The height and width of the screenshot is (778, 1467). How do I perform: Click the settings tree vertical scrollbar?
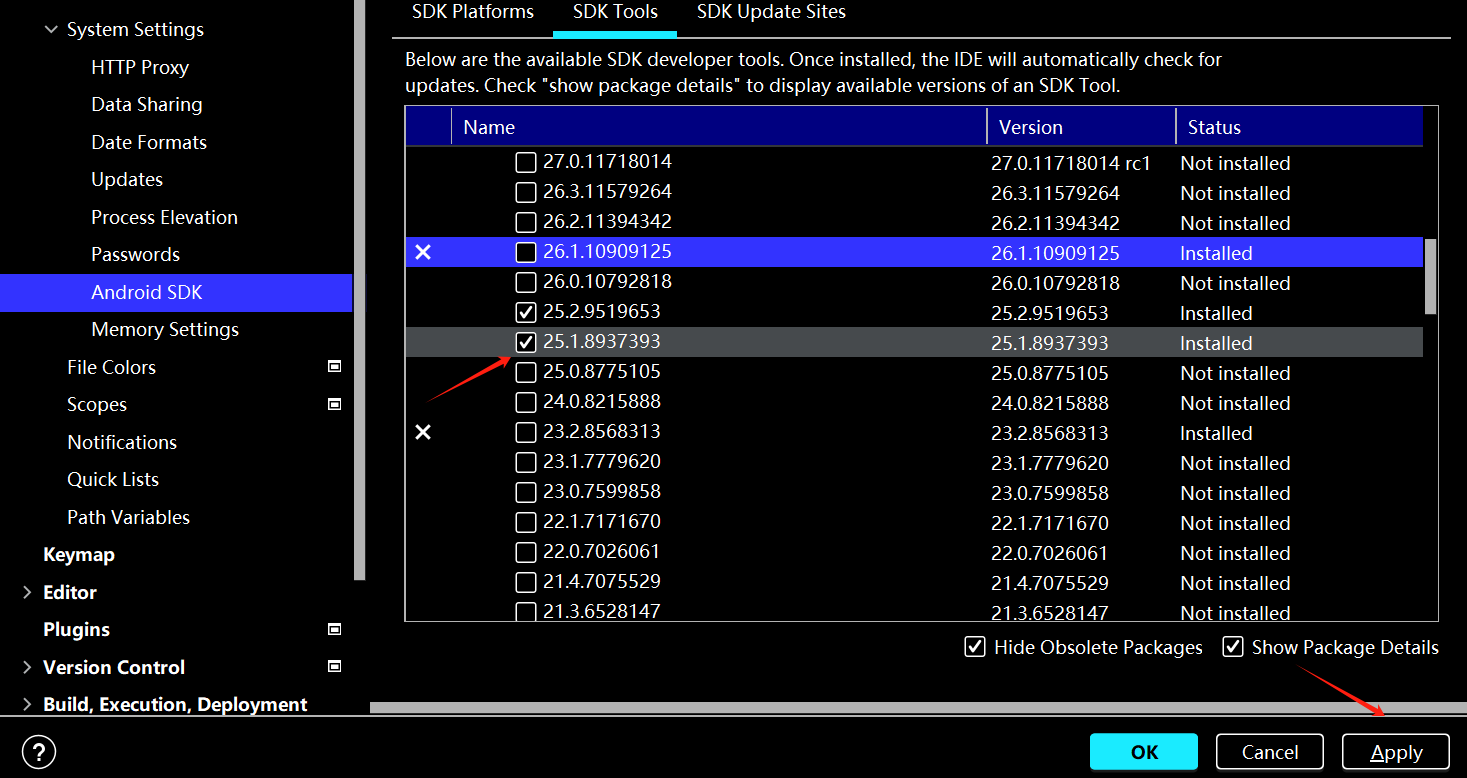click(360, 290)
